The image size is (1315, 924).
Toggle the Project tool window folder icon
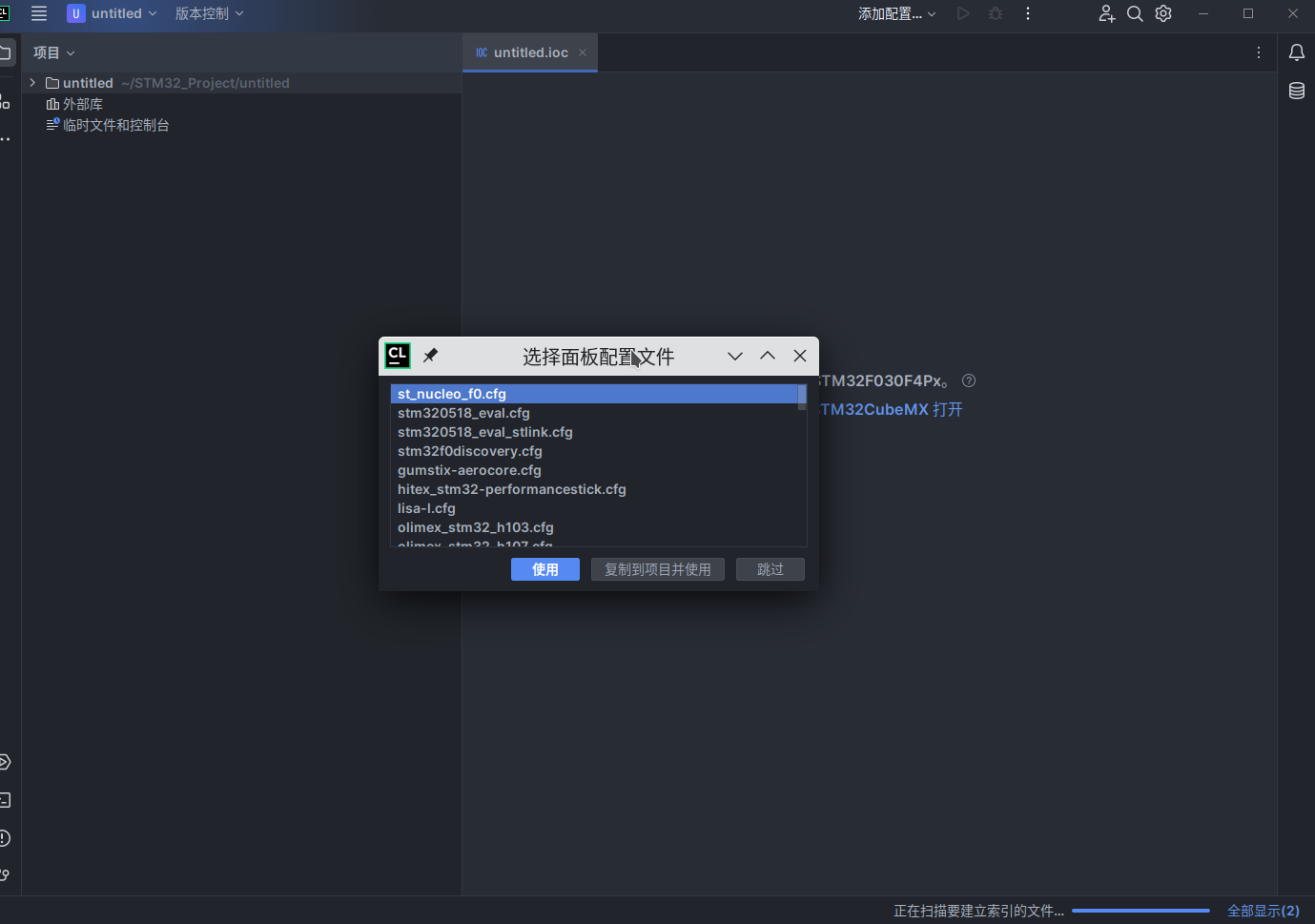tap(6, 52)
